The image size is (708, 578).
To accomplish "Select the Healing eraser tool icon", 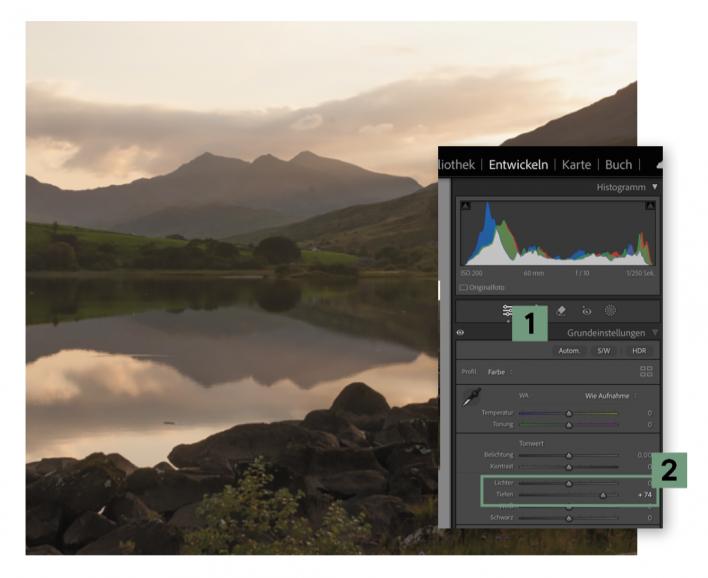I will [x=561, y=311].
